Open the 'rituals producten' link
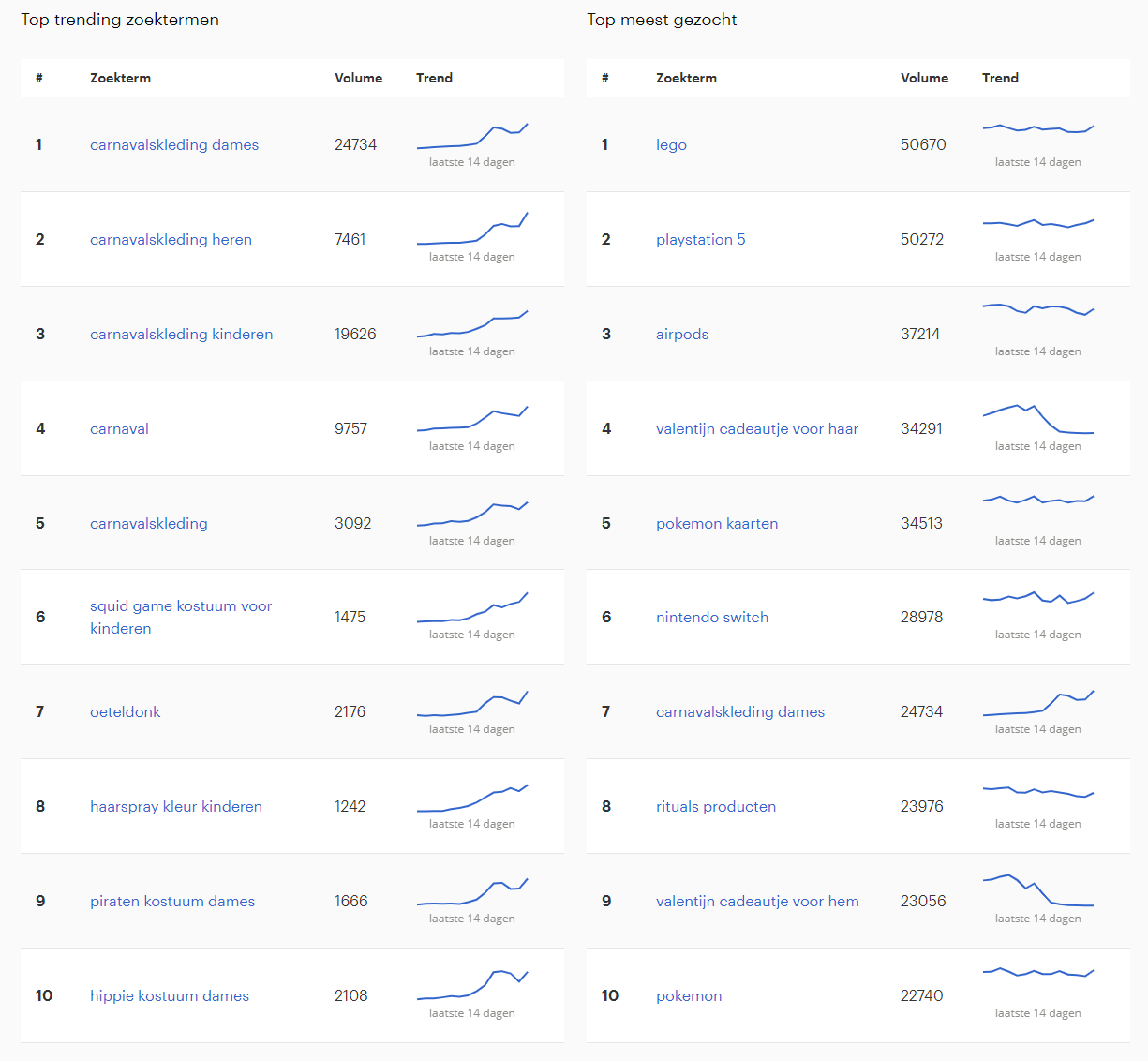Image resolution: width=1148 pixels, height=1061 pixels. pos(716,807)
